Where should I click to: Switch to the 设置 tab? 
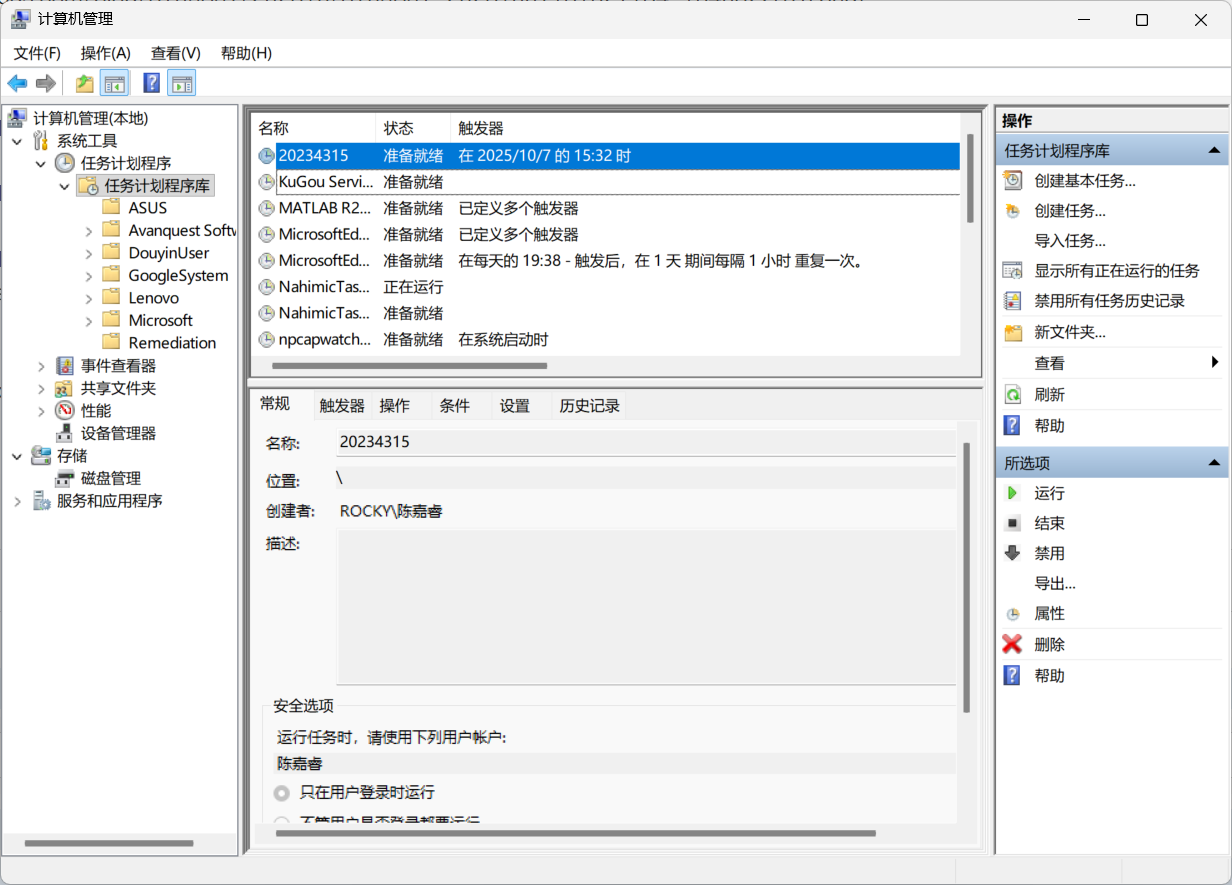(x=515, y=405)
